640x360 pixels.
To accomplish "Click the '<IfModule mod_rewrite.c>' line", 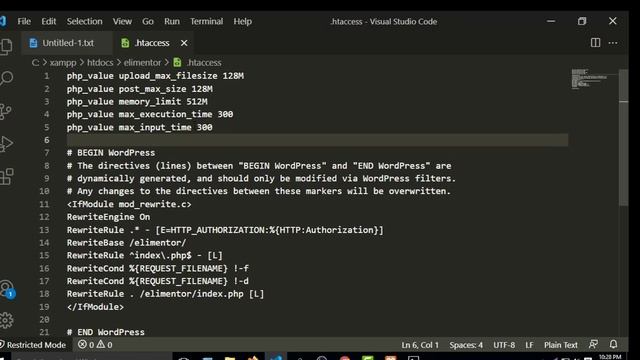I will coord(129,204).
